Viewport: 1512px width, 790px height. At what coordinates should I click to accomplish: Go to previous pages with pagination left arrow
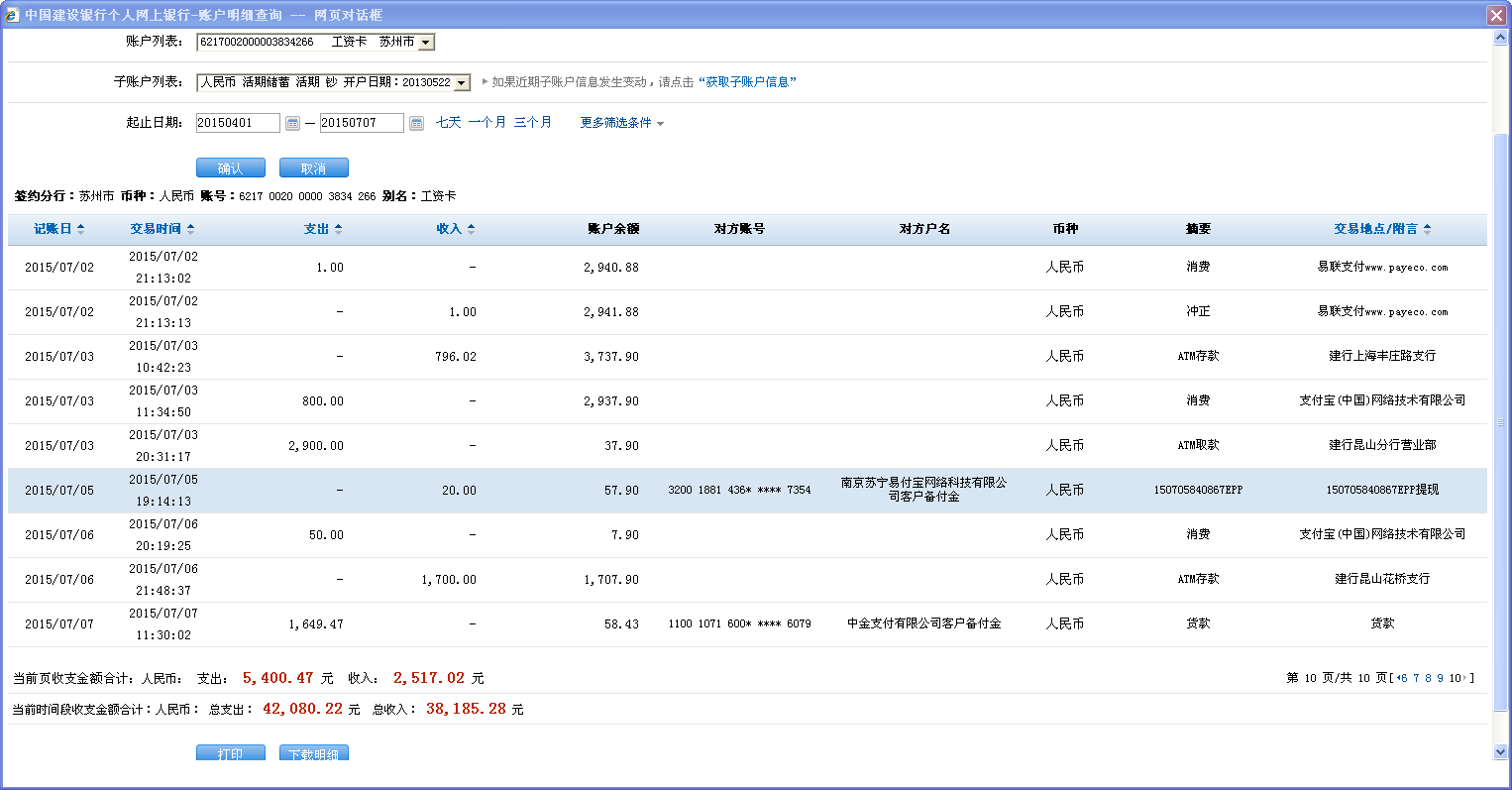tap(1398, 678)
